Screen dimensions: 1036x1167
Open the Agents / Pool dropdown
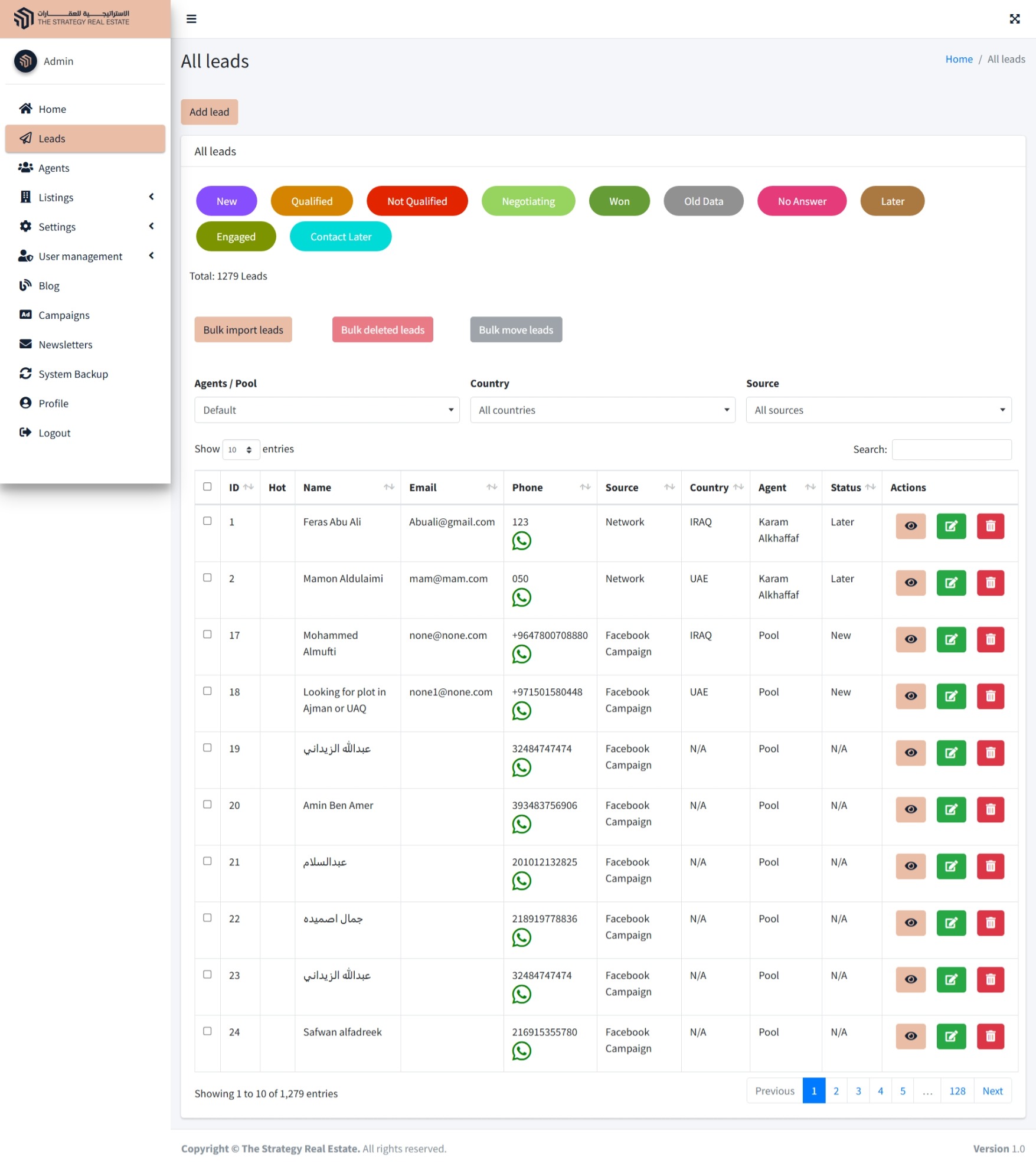(x=326, y=410)
